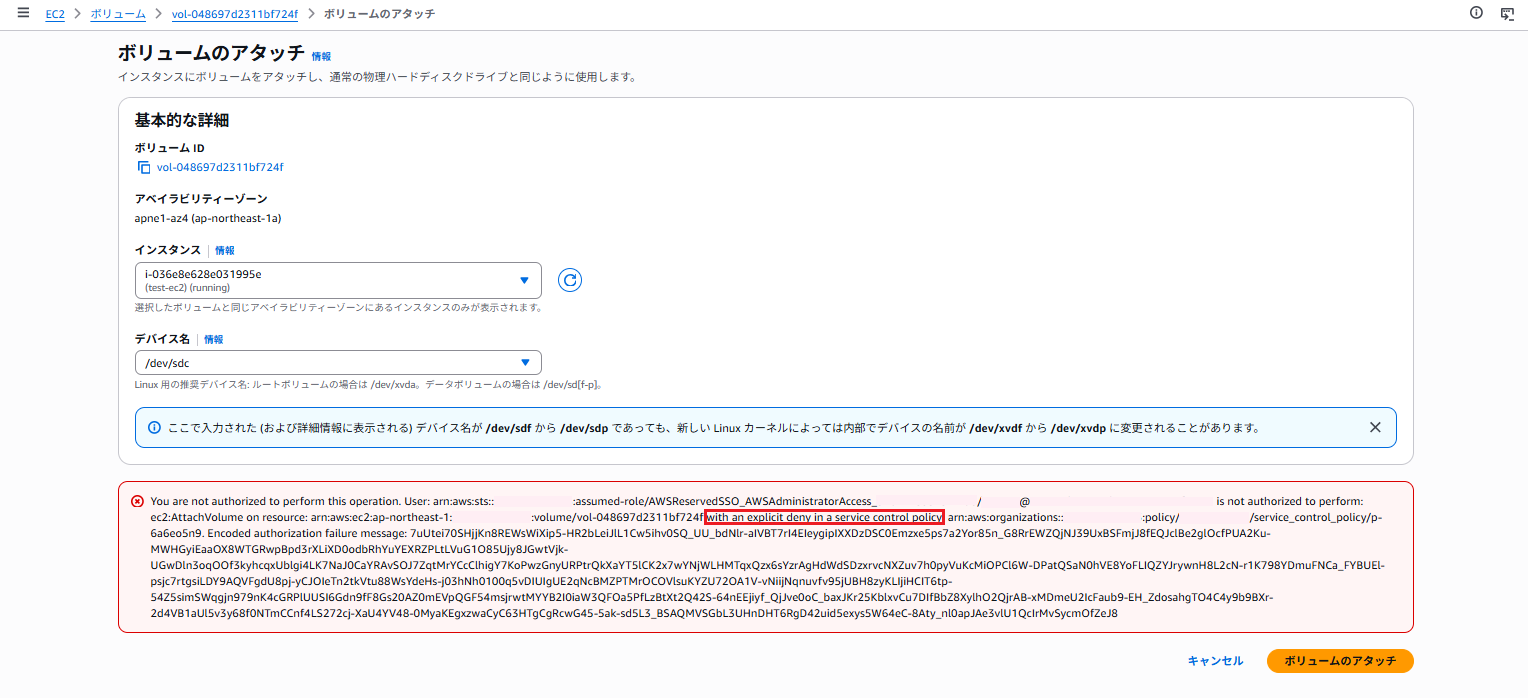The width and height of the screenshot is (1528, 698).
Task: Click the highlighted explicit deny error text
Action: click(824, 517)
